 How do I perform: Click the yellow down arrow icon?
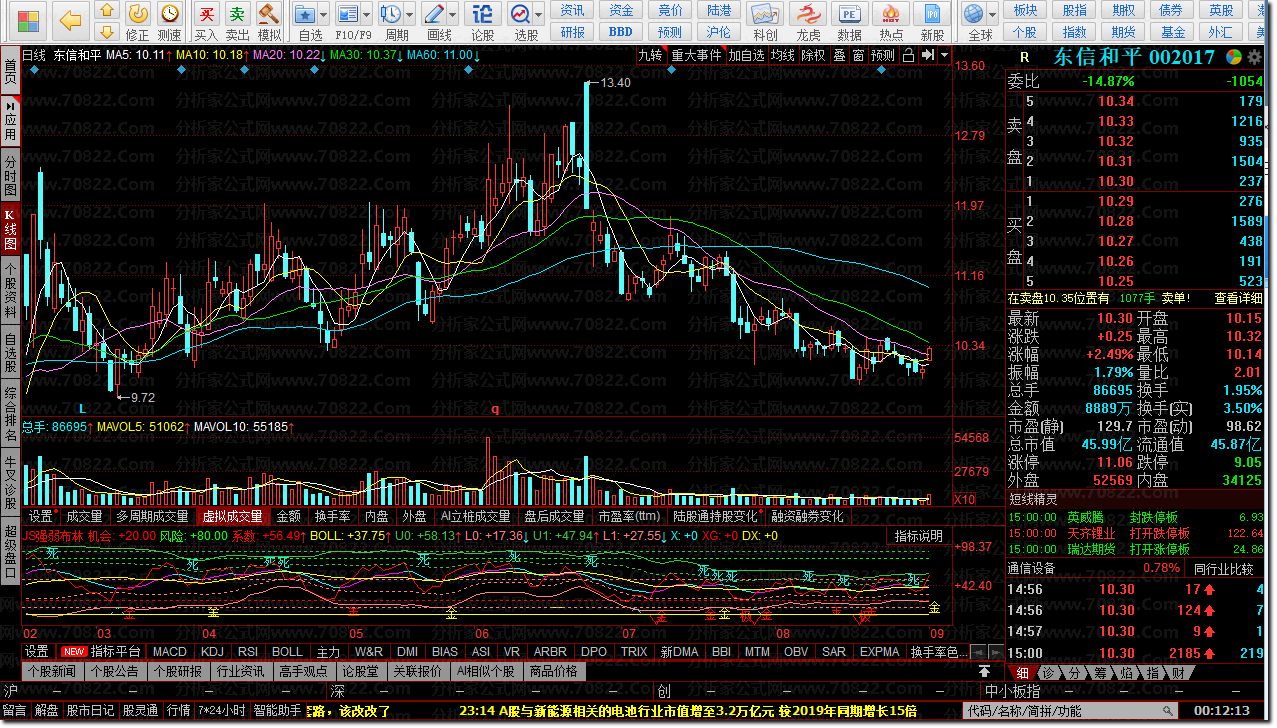(x=108, y=33)
